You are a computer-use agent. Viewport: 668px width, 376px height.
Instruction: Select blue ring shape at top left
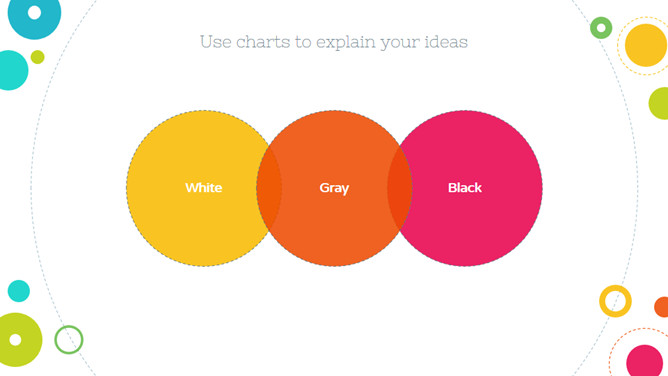pos(35,13)
